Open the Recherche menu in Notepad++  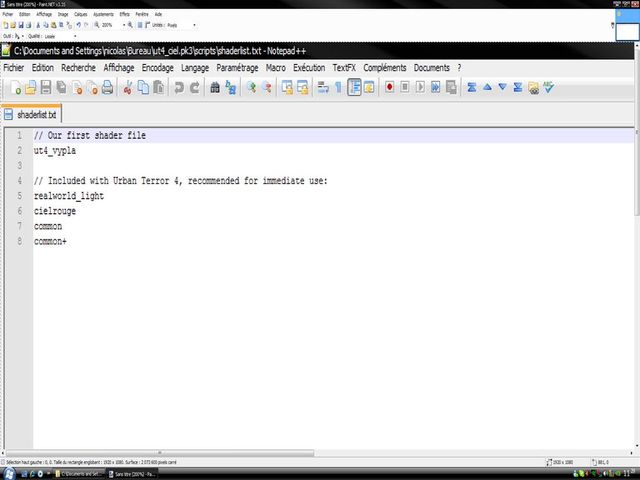[x=78, y=68]
